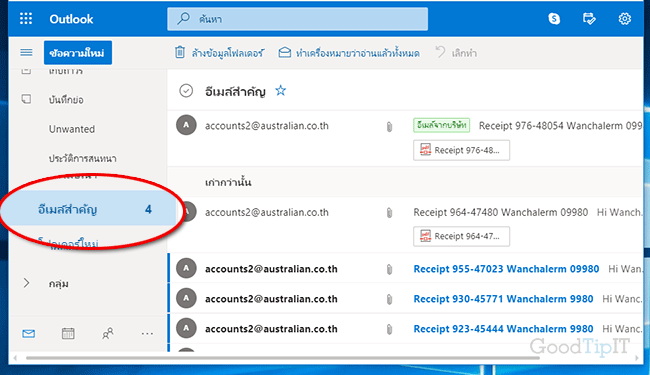Click the favorite star next to อีเมลสำคัญ
This screenshot has height=375, width=650.
click(281, 90)
